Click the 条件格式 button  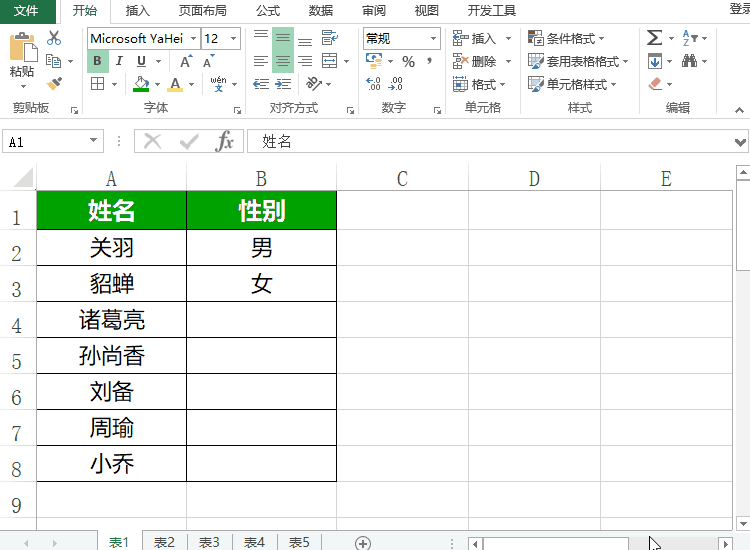[x=570, y=38]
